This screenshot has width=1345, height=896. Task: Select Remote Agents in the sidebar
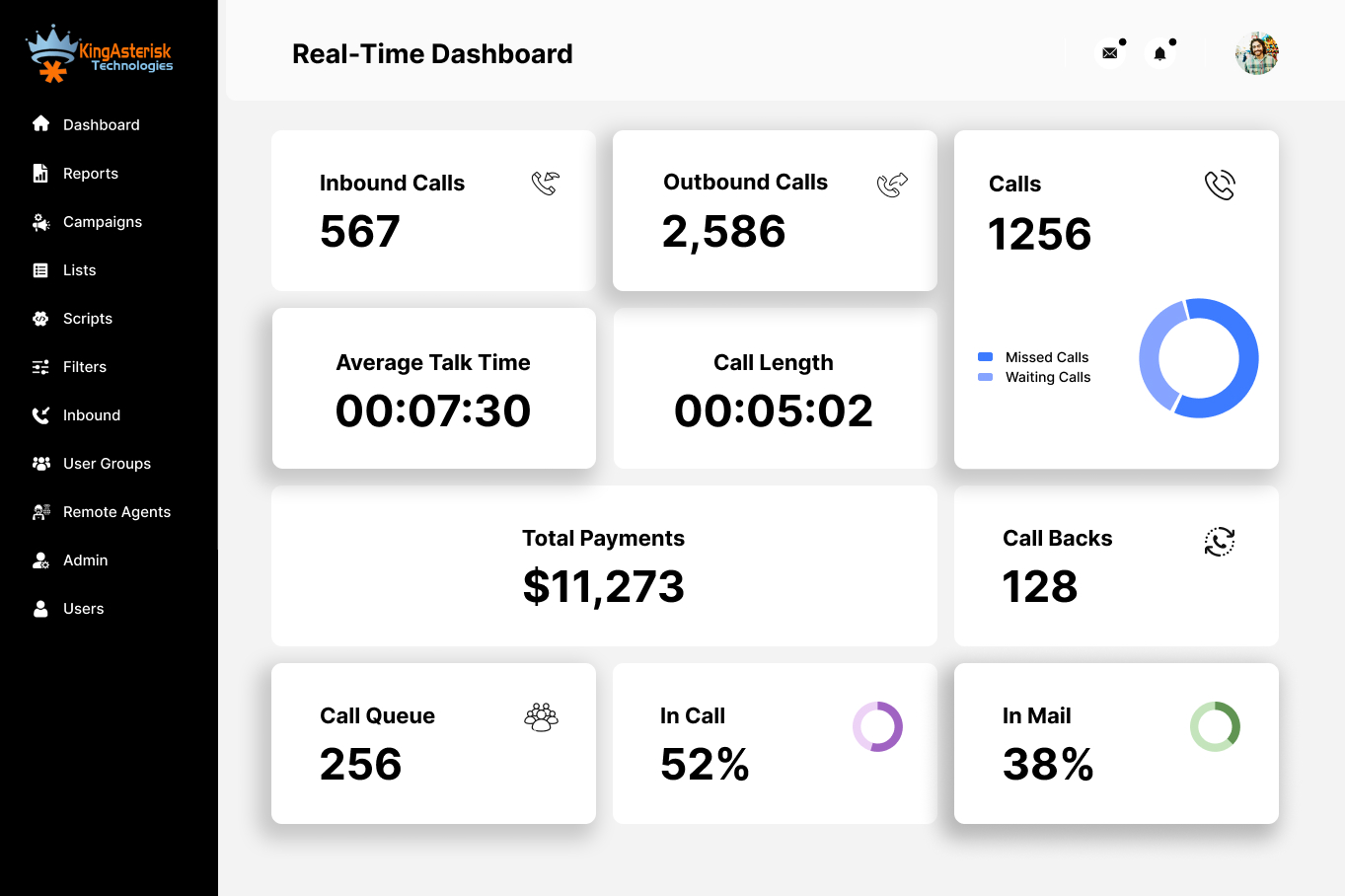116,511
